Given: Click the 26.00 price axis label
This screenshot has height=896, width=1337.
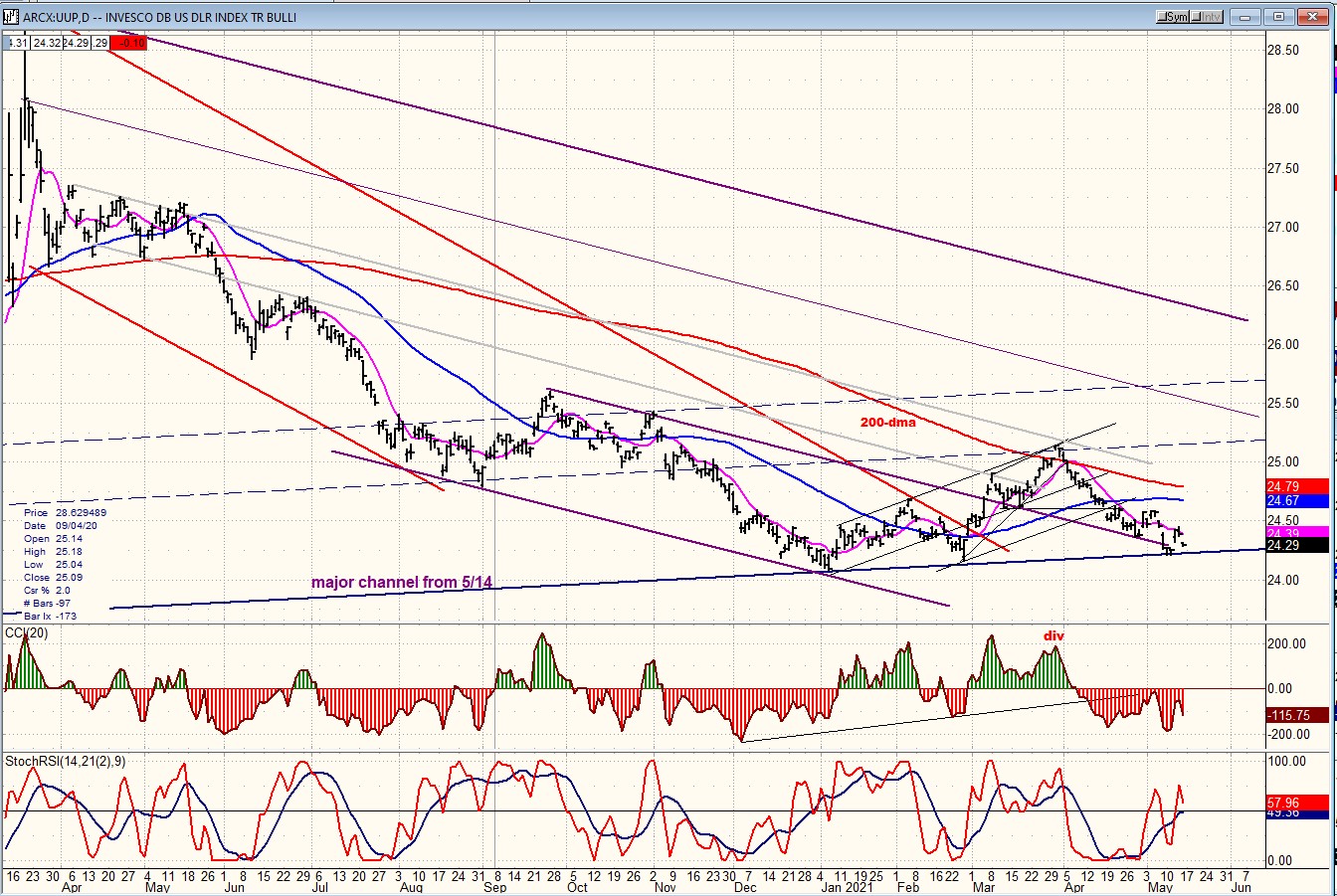Looking at the screenshot, I should tap(1283, 345).
